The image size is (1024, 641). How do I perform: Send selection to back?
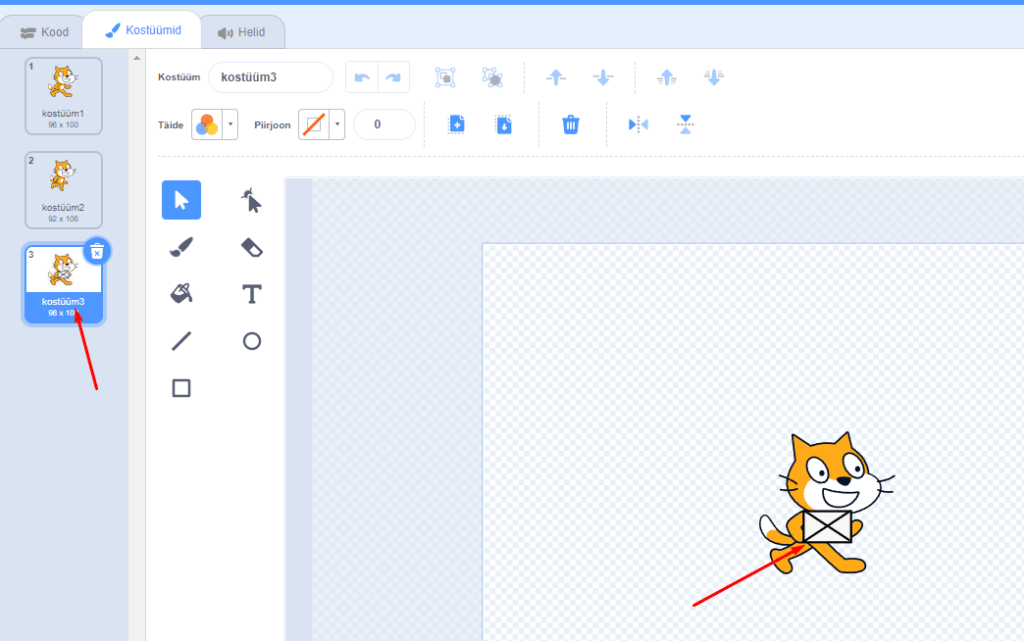click(x=714, y=78)
